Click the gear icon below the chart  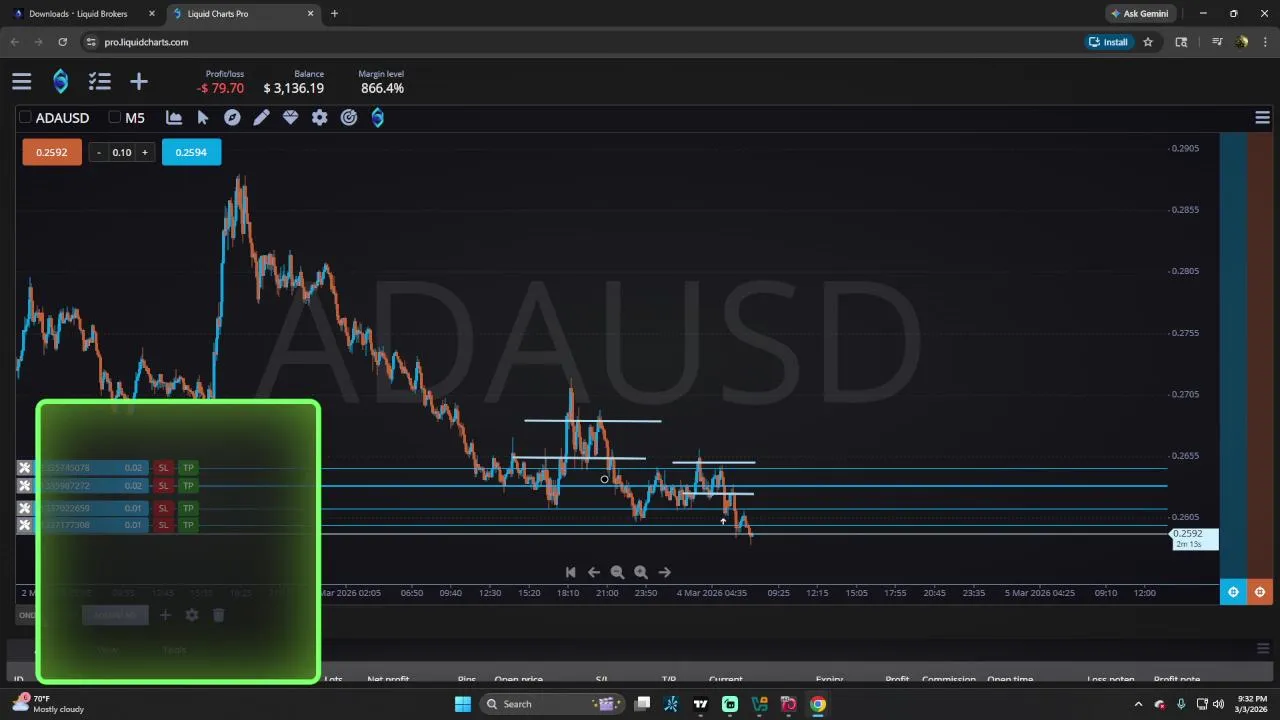pos(192,615)
